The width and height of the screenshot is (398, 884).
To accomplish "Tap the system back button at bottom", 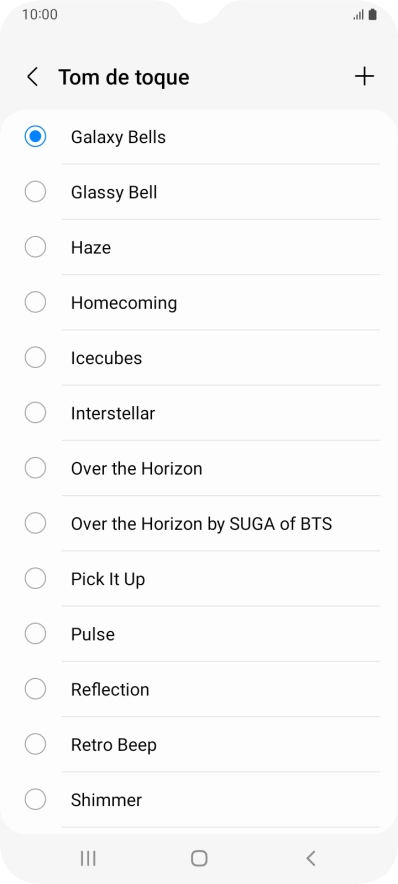I will pos(310,858).
